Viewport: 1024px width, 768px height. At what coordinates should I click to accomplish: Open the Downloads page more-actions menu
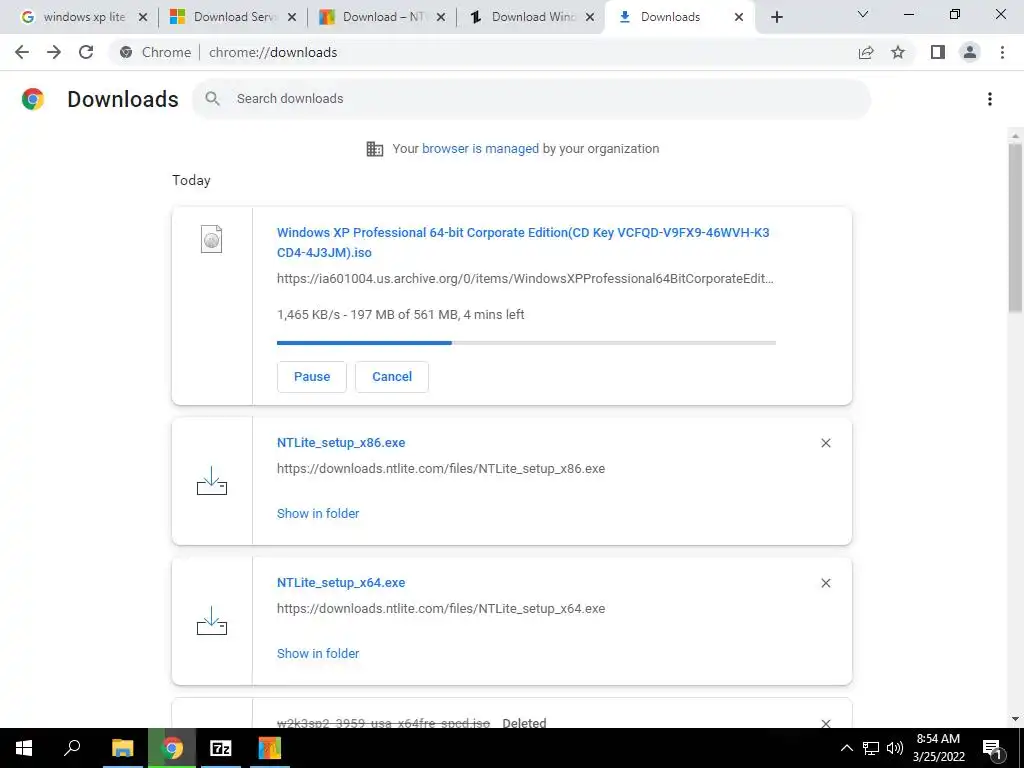tap(990, 99)
